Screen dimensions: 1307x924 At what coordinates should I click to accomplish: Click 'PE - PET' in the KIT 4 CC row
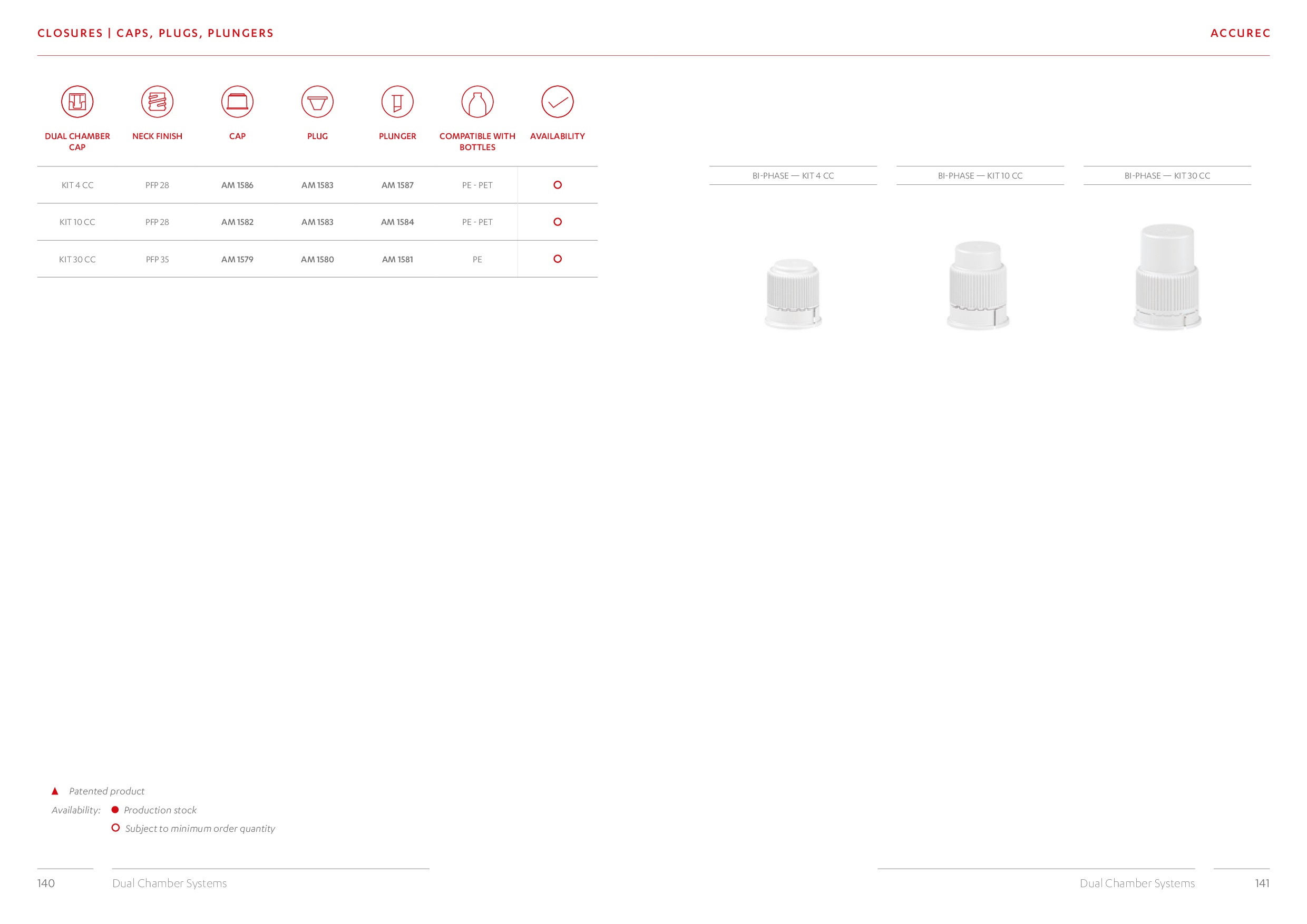coord(477,185)
